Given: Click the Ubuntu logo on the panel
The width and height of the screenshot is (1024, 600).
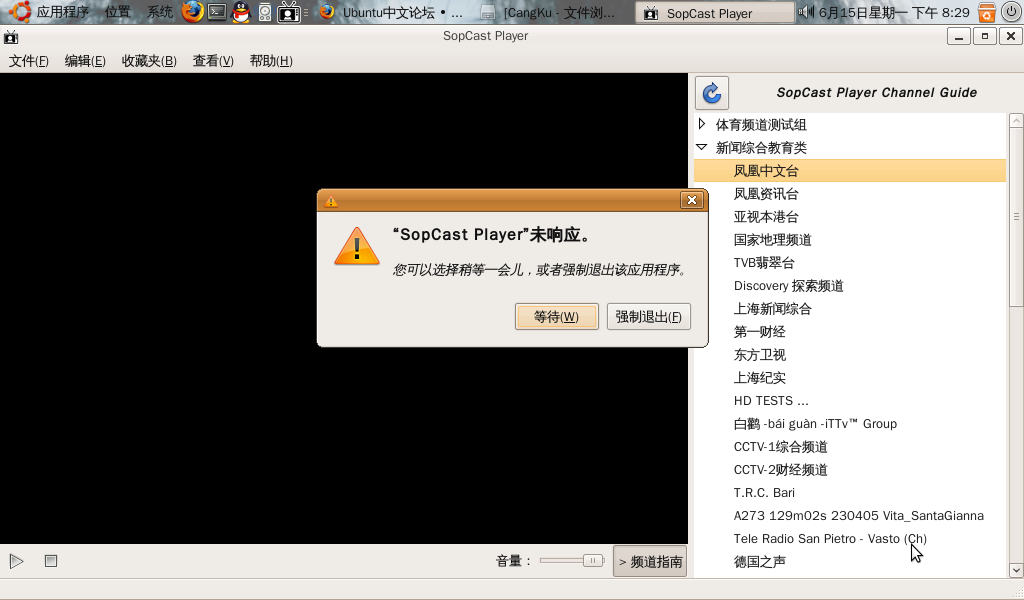Looking at the screenshot, I should 20,12.
